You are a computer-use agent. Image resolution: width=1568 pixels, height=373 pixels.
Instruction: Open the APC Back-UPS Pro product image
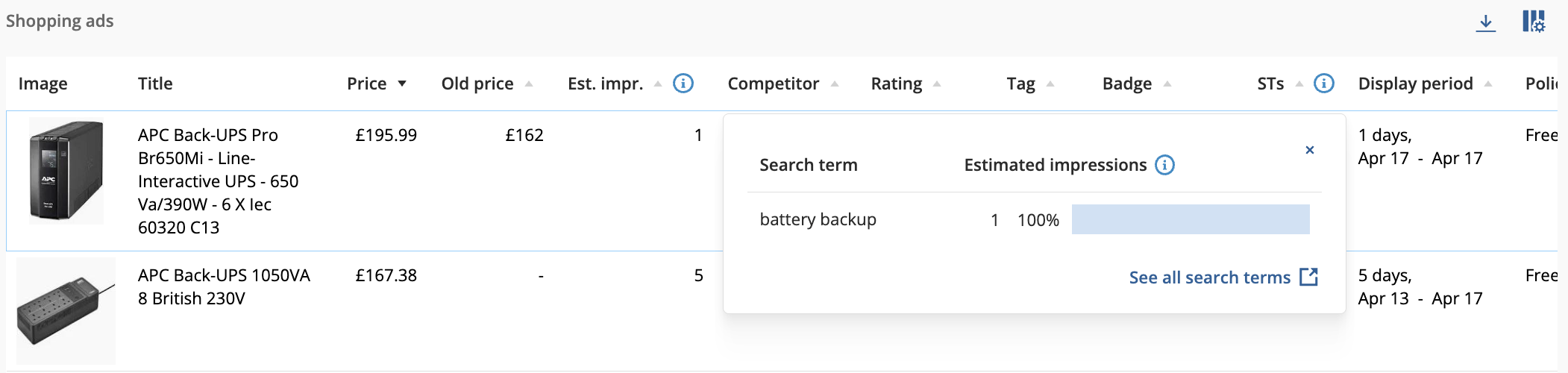66,172
